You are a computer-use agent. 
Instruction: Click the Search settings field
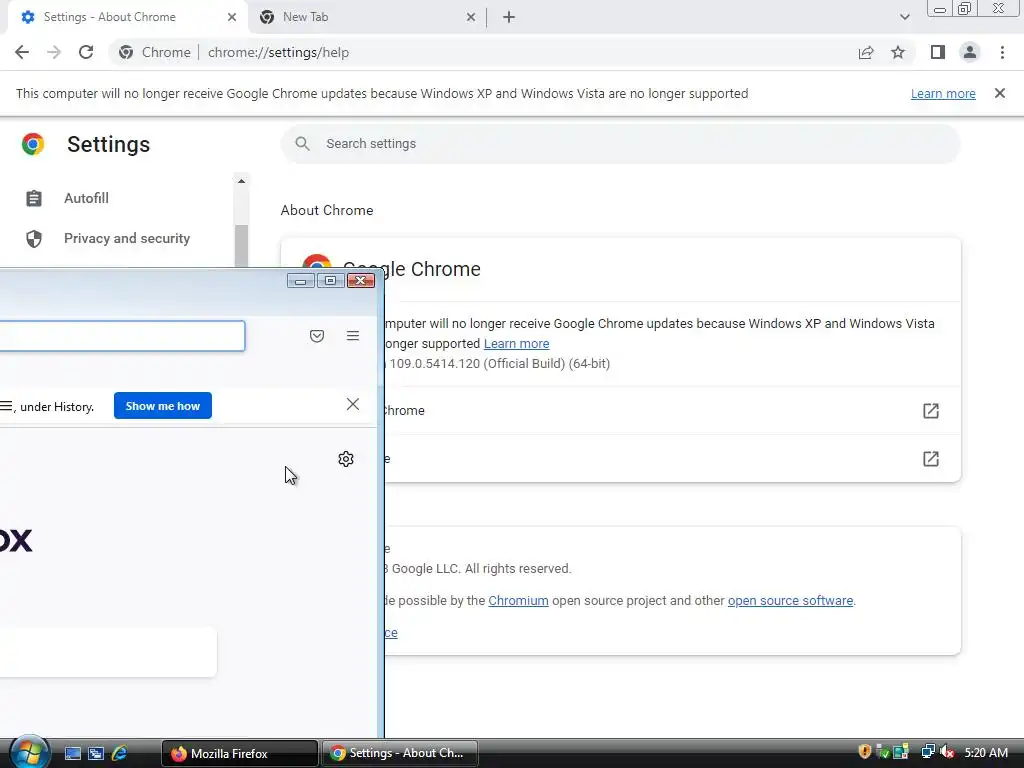tap(620, 144)
